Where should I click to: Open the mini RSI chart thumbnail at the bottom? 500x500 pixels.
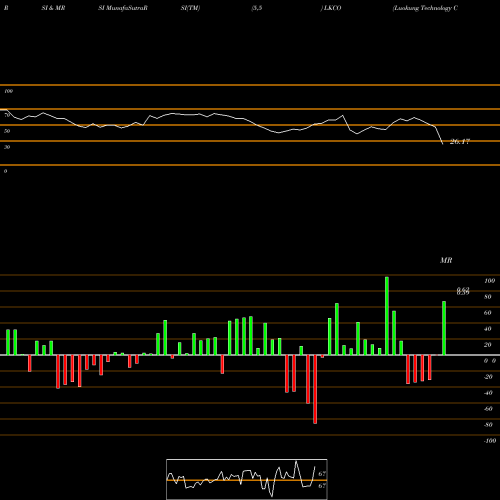click(x=247, y=479)
